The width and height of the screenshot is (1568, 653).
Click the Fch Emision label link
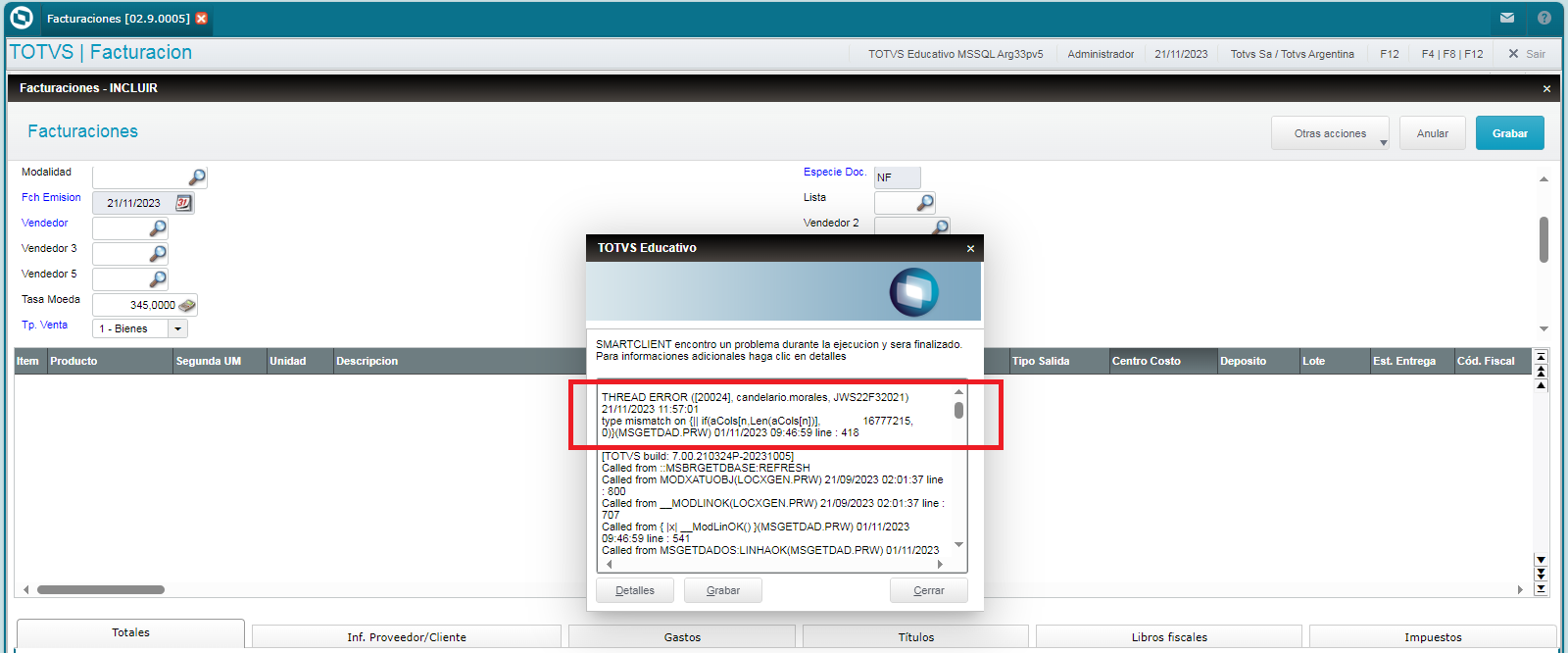51,197
